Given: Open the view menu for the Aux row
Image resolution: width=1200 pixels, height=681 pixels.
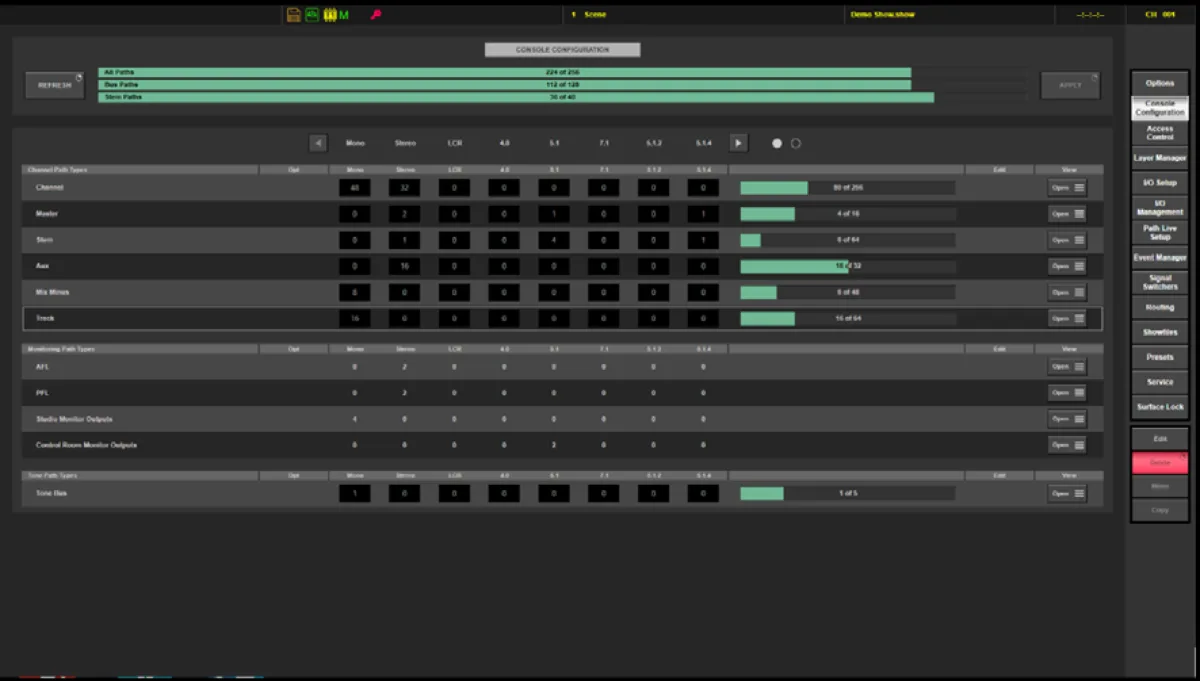Looking at the screenshot, I should pyautogui.click(x=1068, y=266).
